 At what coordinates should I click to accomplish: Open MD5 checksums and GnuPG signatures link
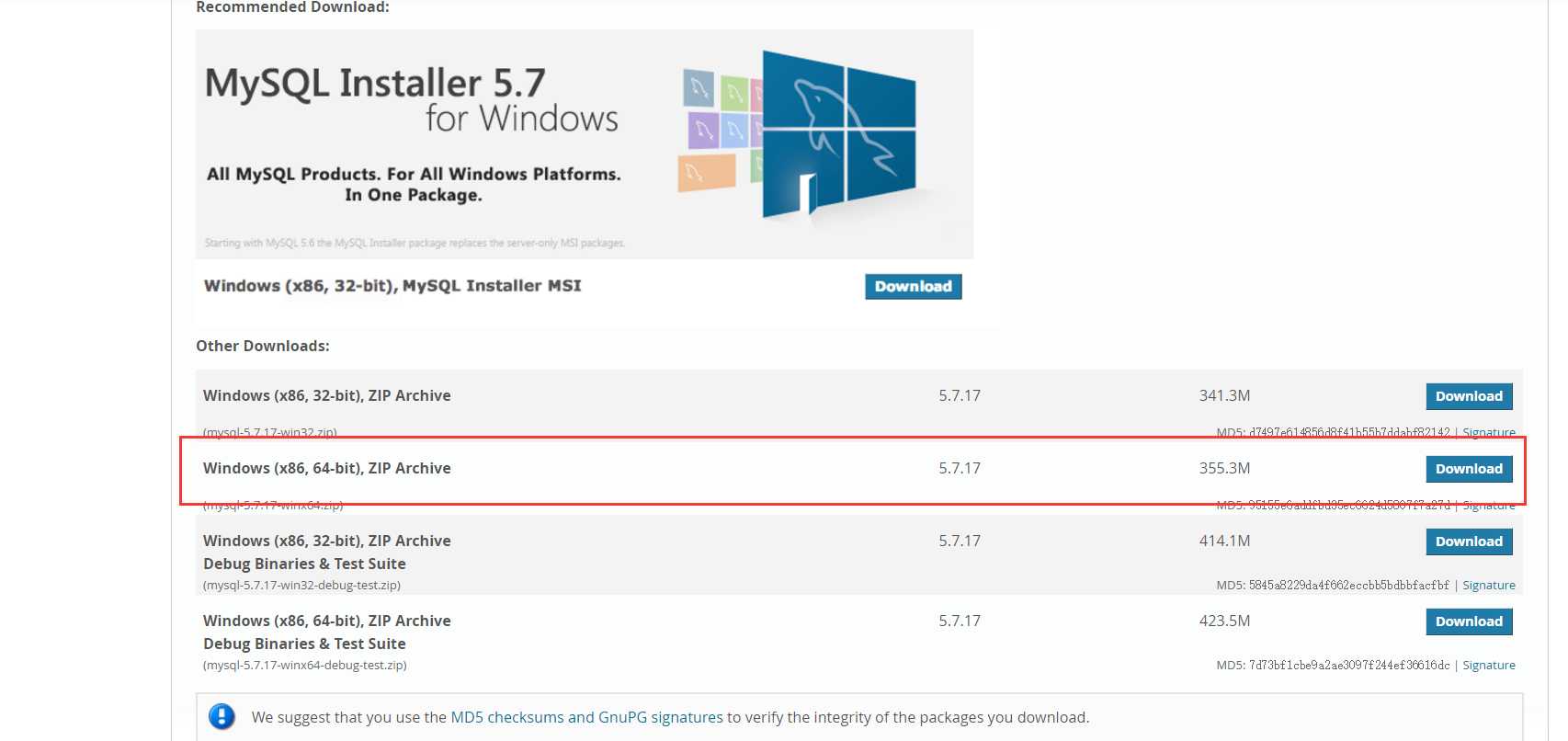[586, 717]
